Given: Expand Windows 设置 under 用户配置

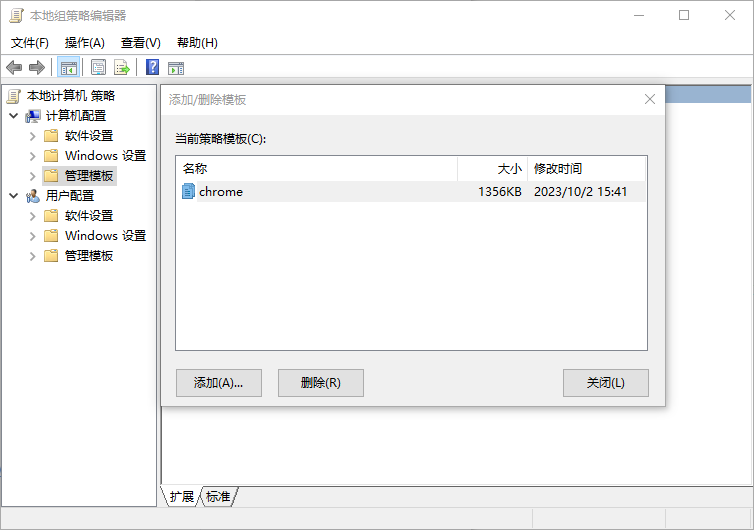Looking at the screenshot, I should click(33, 236).
